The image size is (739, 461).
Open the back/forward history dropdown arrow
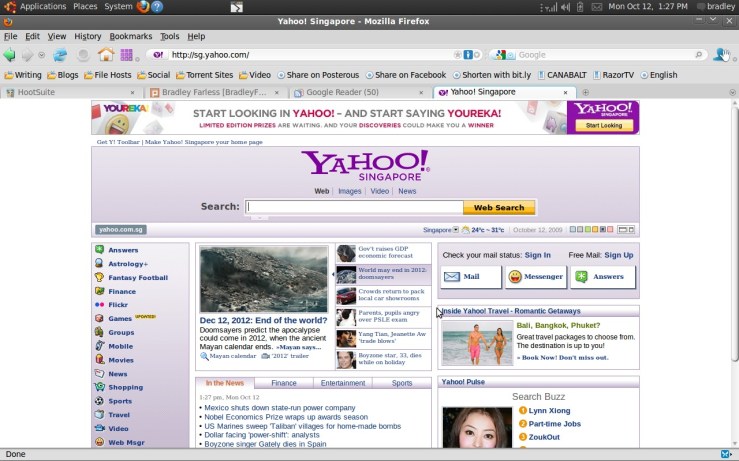point(41,55)
